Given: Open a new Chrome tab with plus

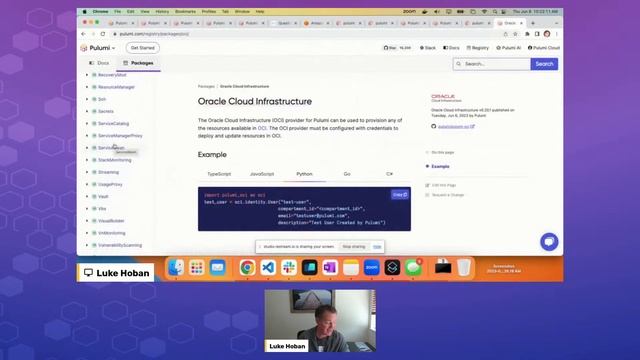Looking at the screenshot, I should tap(533, 23).
